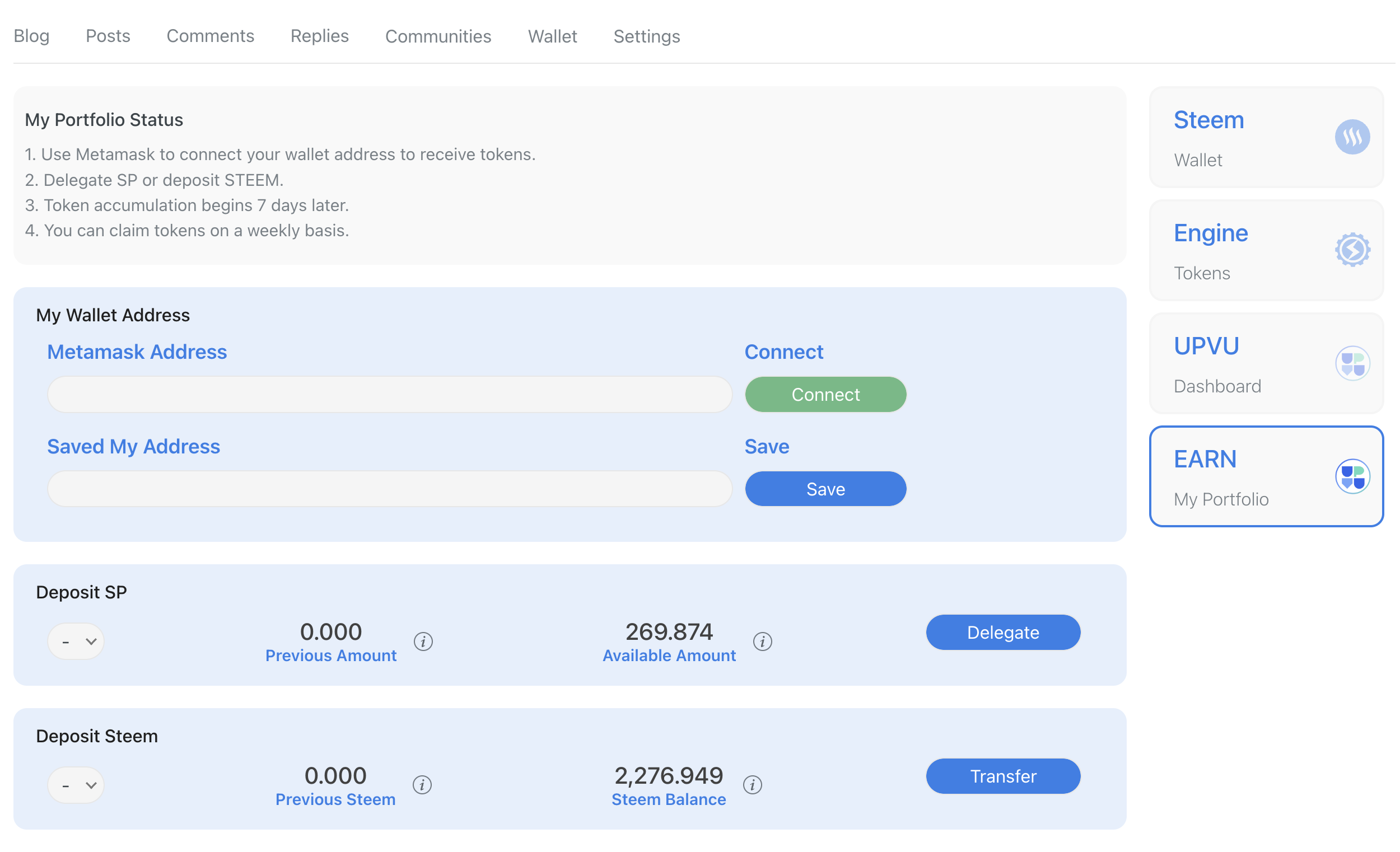This screenshot has height=852, width=1400.
Task: Open the Replies tab
Action: (319, 36)
